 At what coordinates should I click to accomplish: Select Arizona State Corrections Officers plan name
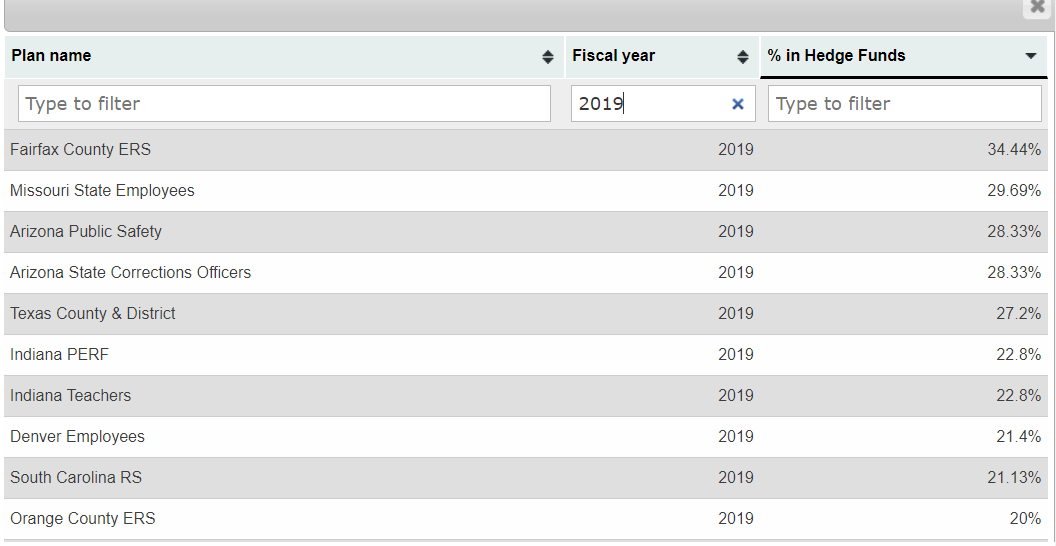point(131,273)
